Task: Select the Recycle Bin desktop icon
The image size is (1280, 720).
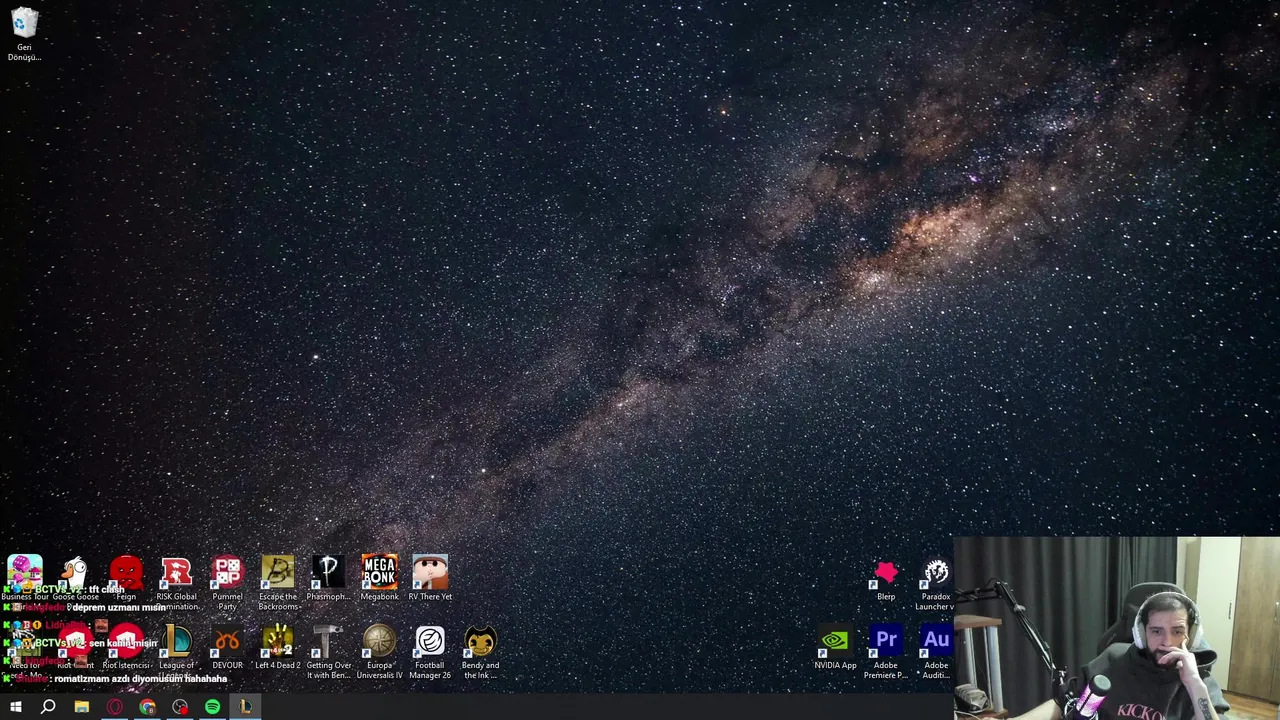Action: click(x=24, y=34)
